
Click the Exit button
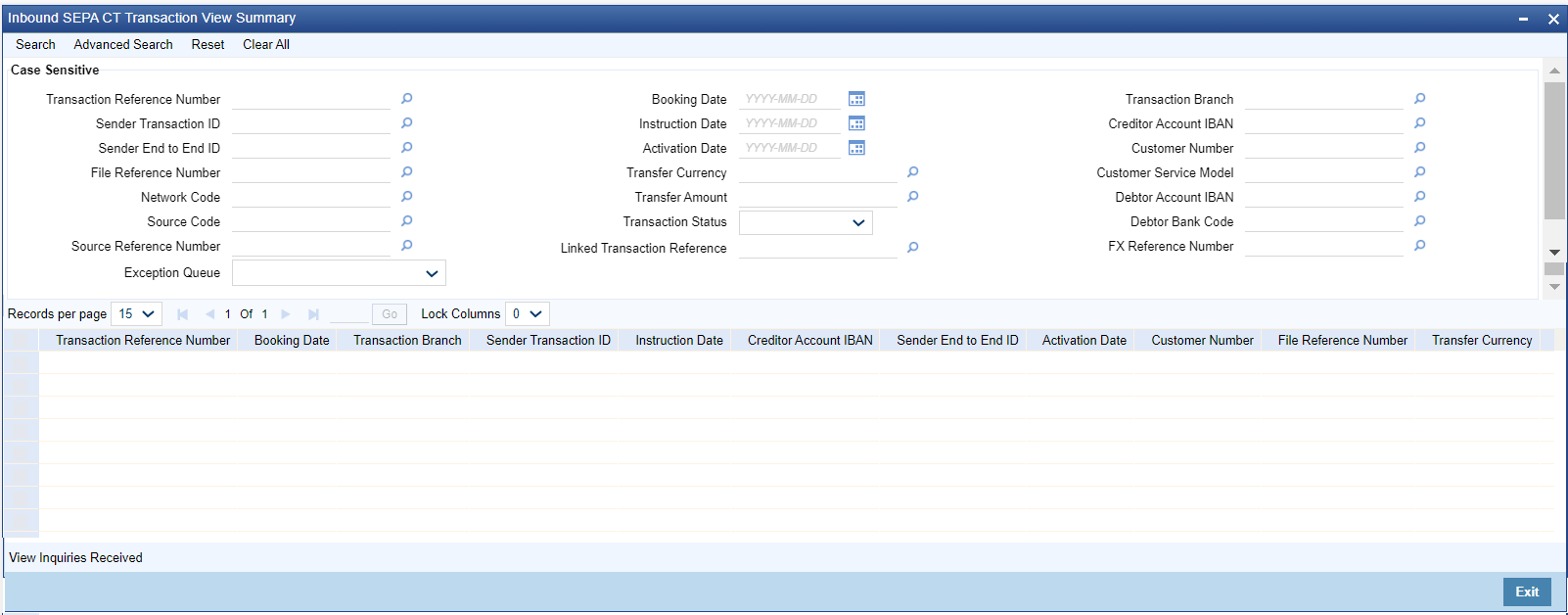[x=1527, y=591]
